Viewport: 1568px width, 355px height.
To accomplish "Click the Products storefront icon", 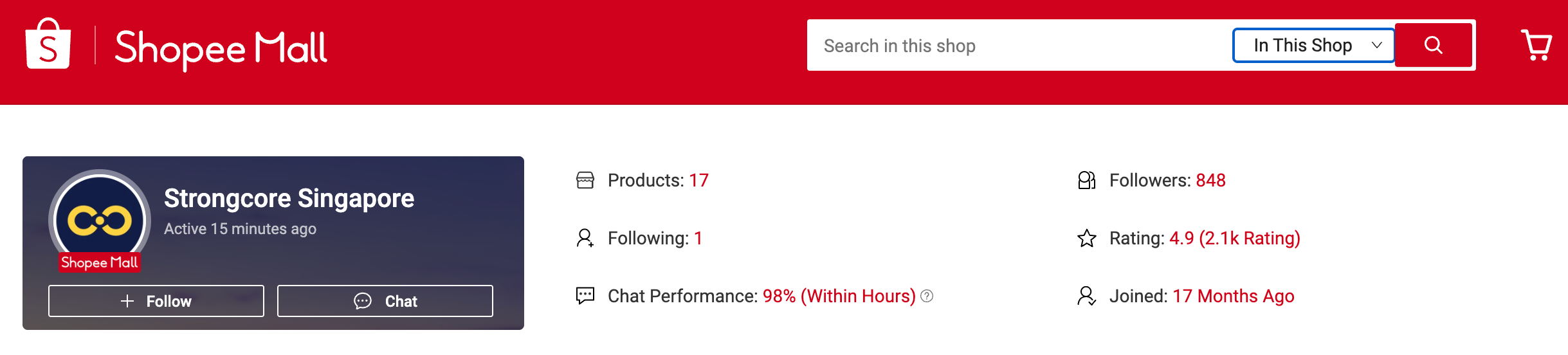I will click(x=585, y=180).
